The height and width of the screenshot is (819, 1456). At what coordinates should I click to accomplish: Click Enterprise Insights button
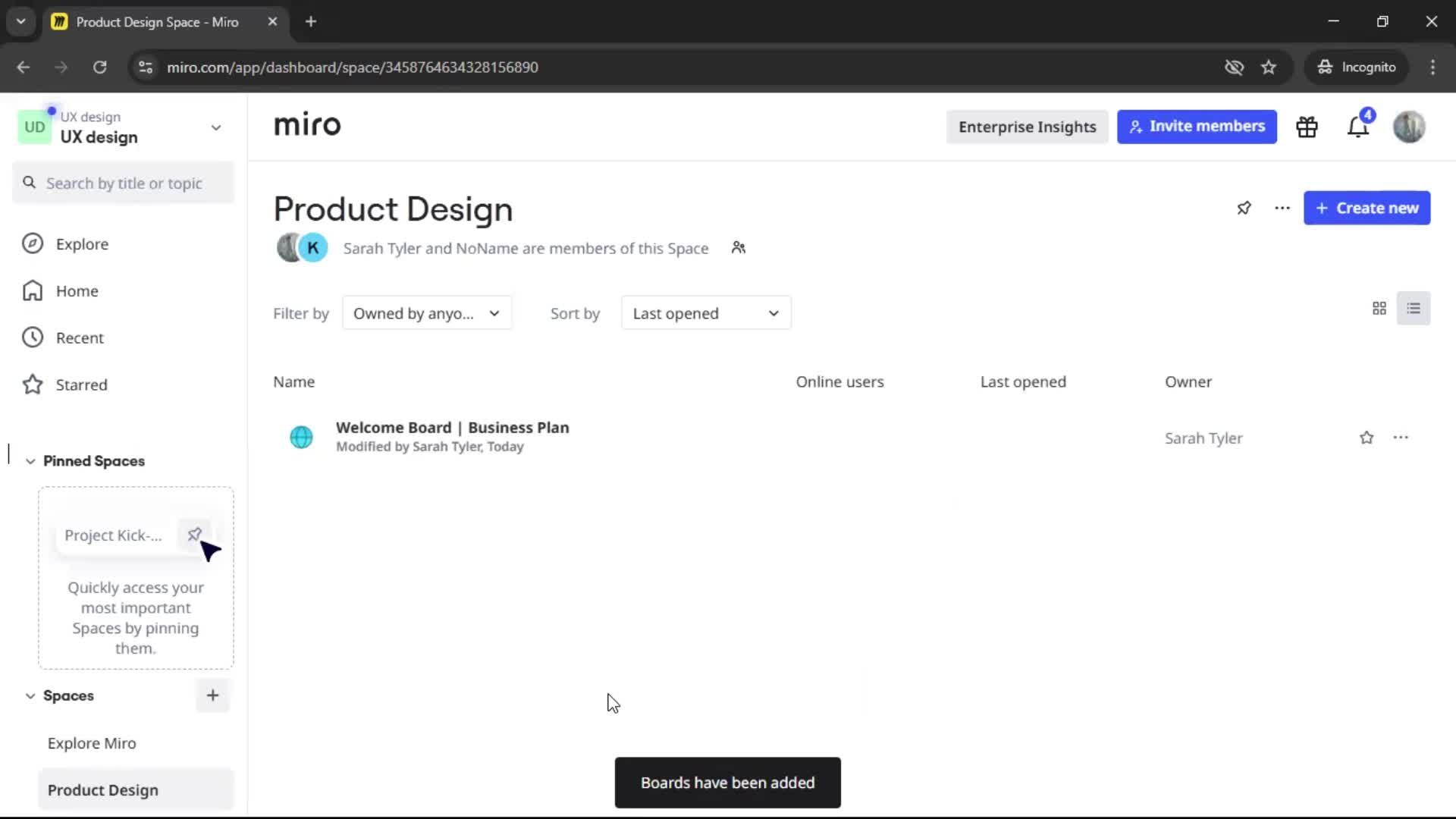1027,127
